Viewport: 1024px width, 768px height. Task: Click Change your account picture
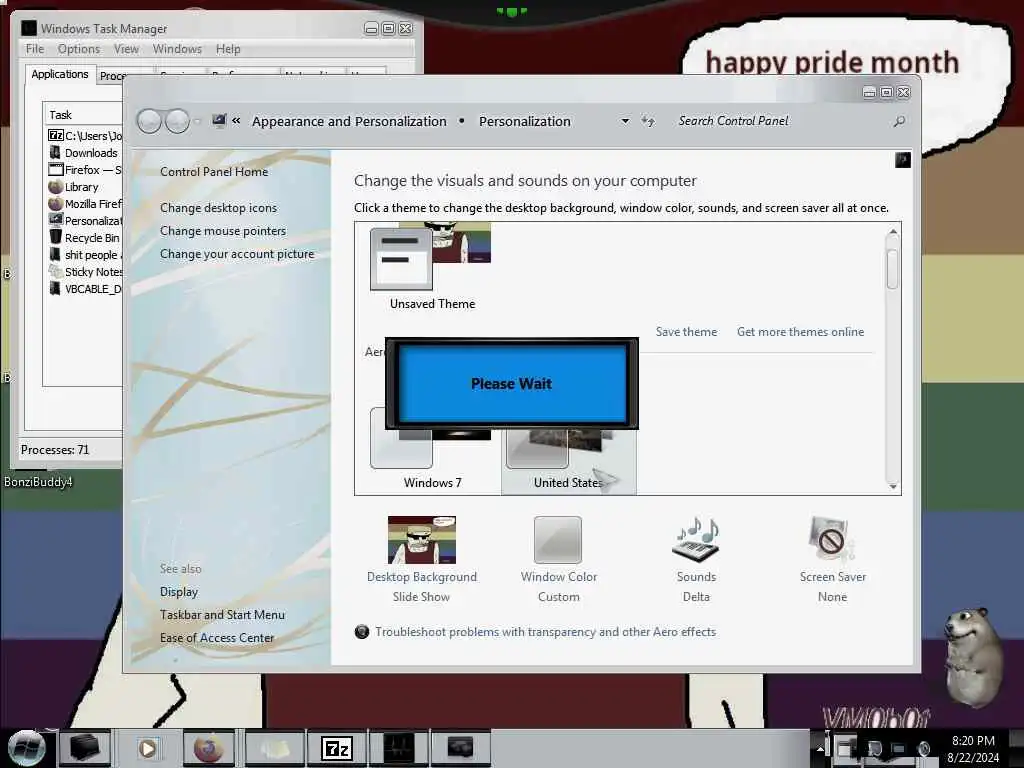coord(237,254)
